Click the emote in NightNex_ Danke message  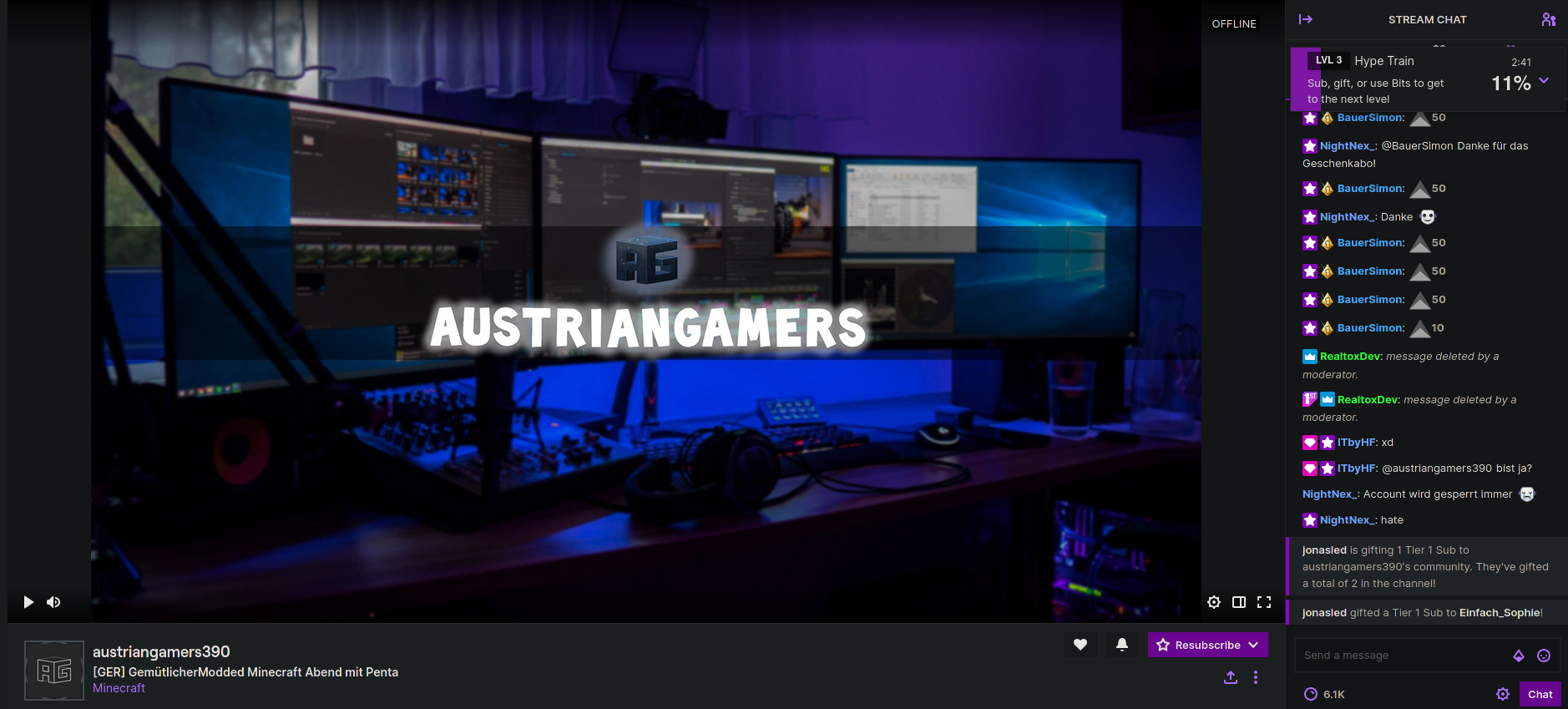1428,217
